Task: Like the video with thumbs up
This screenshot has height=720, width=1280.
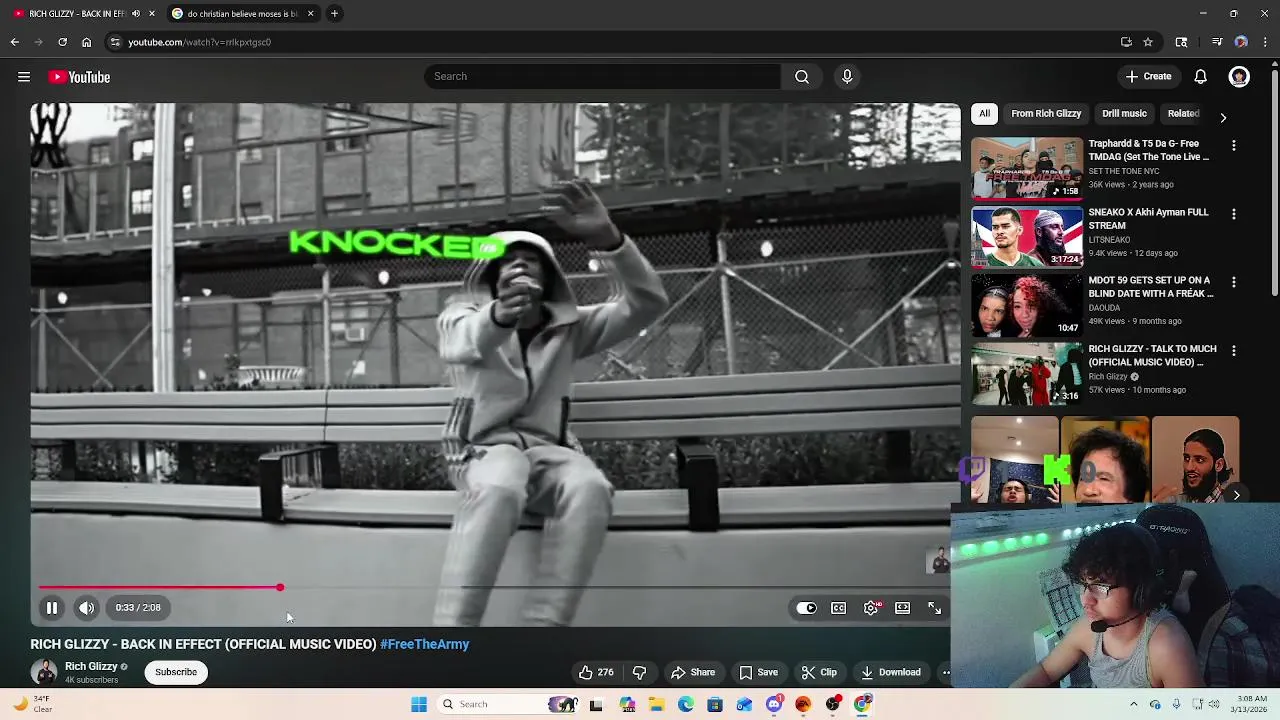Action: 597,673
